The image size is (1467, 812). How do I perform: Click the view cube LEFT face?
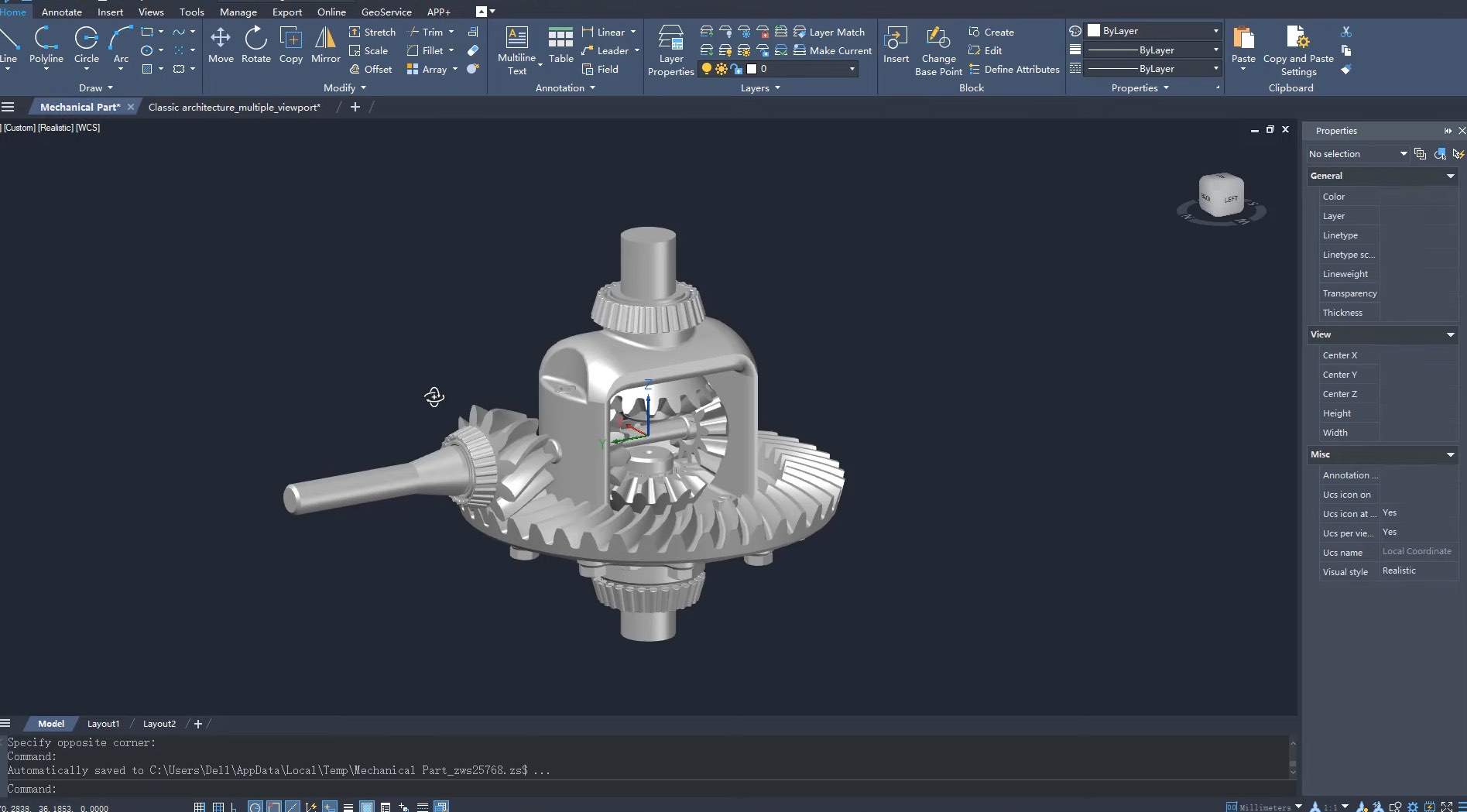[x=1230, y=199]
